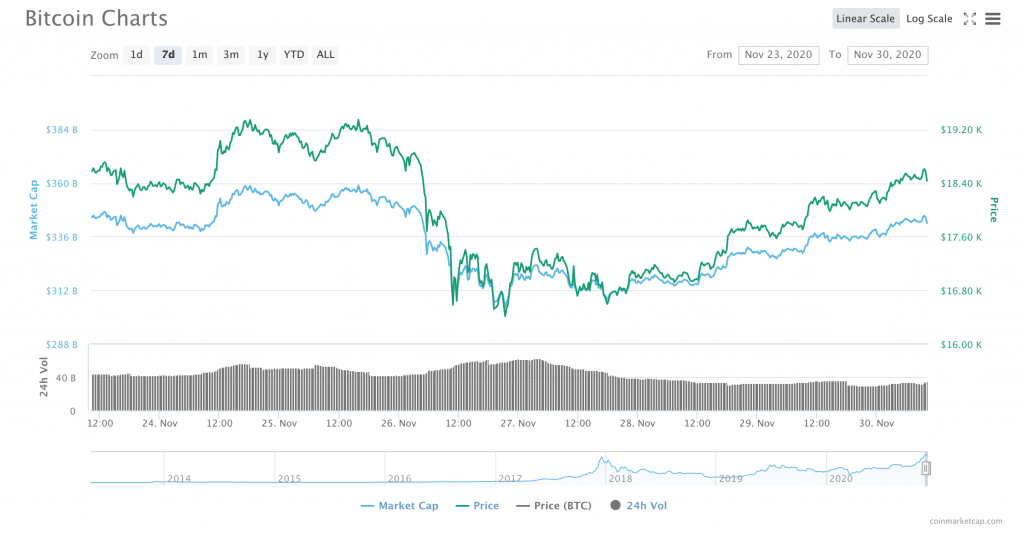Open the chart hamburger menu
The width and height of the screenshot is (1024, 540).
992,19
